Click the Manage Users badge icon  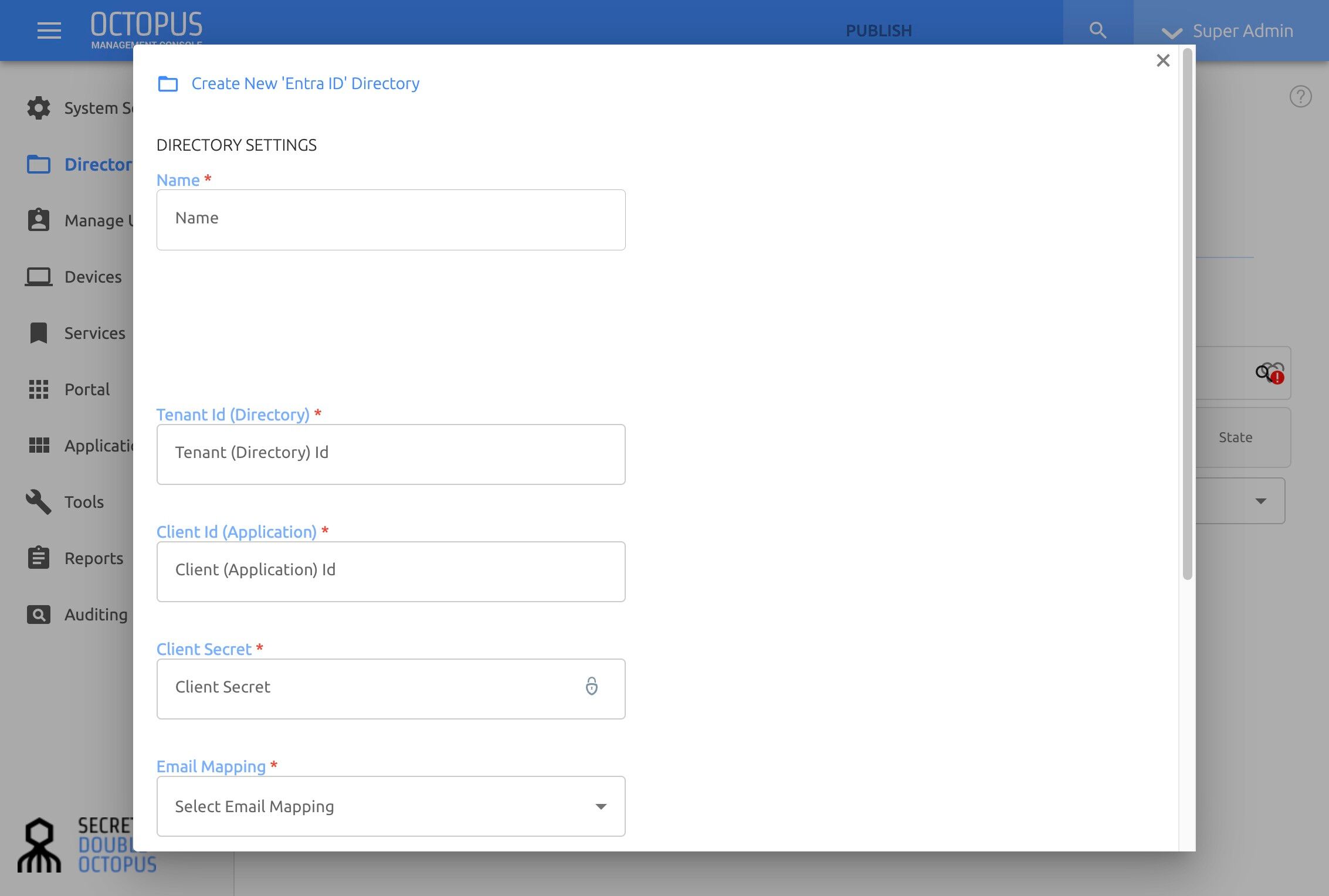point(39,220)
